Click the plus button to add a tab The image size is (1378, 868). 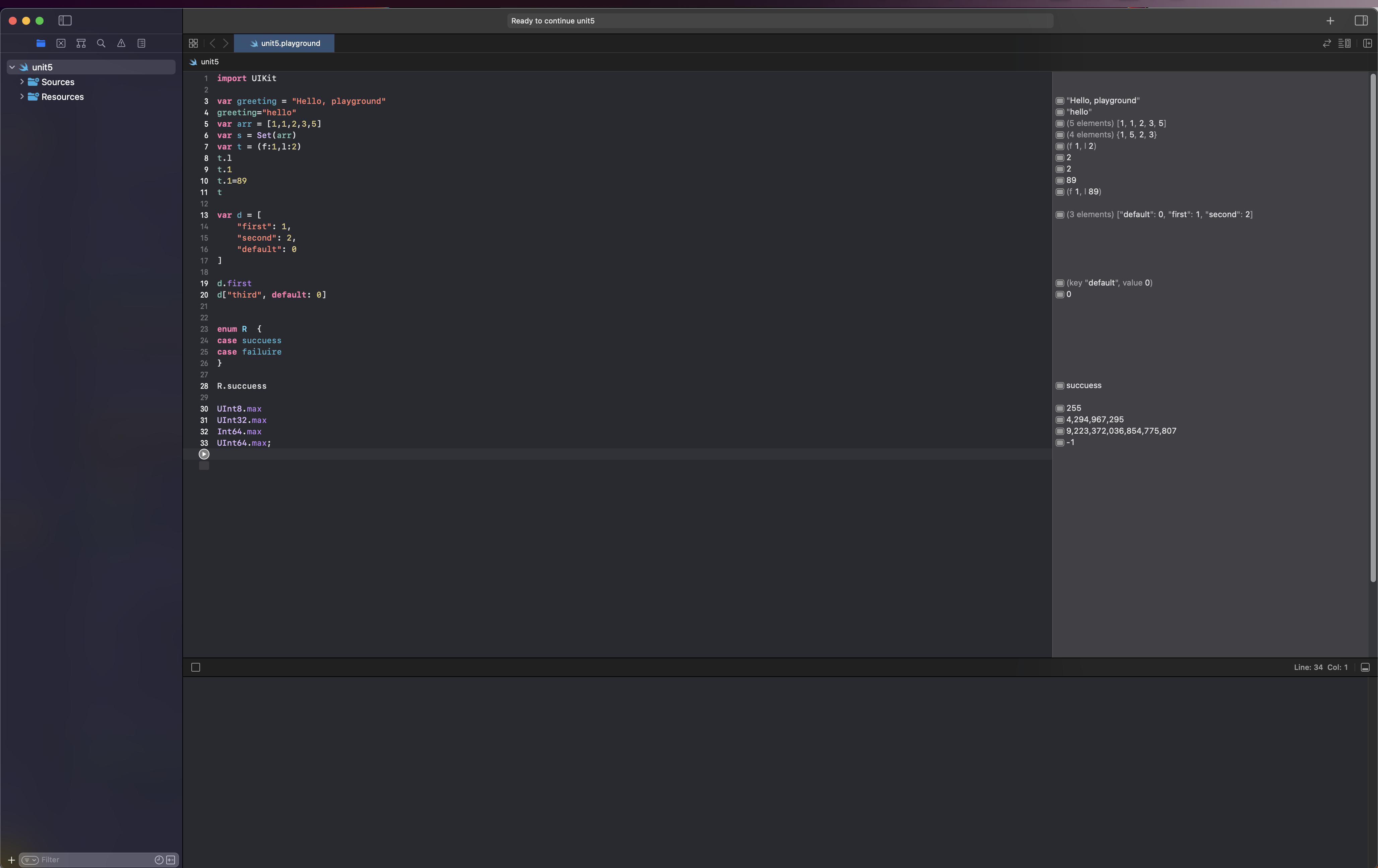[1330, 20]
